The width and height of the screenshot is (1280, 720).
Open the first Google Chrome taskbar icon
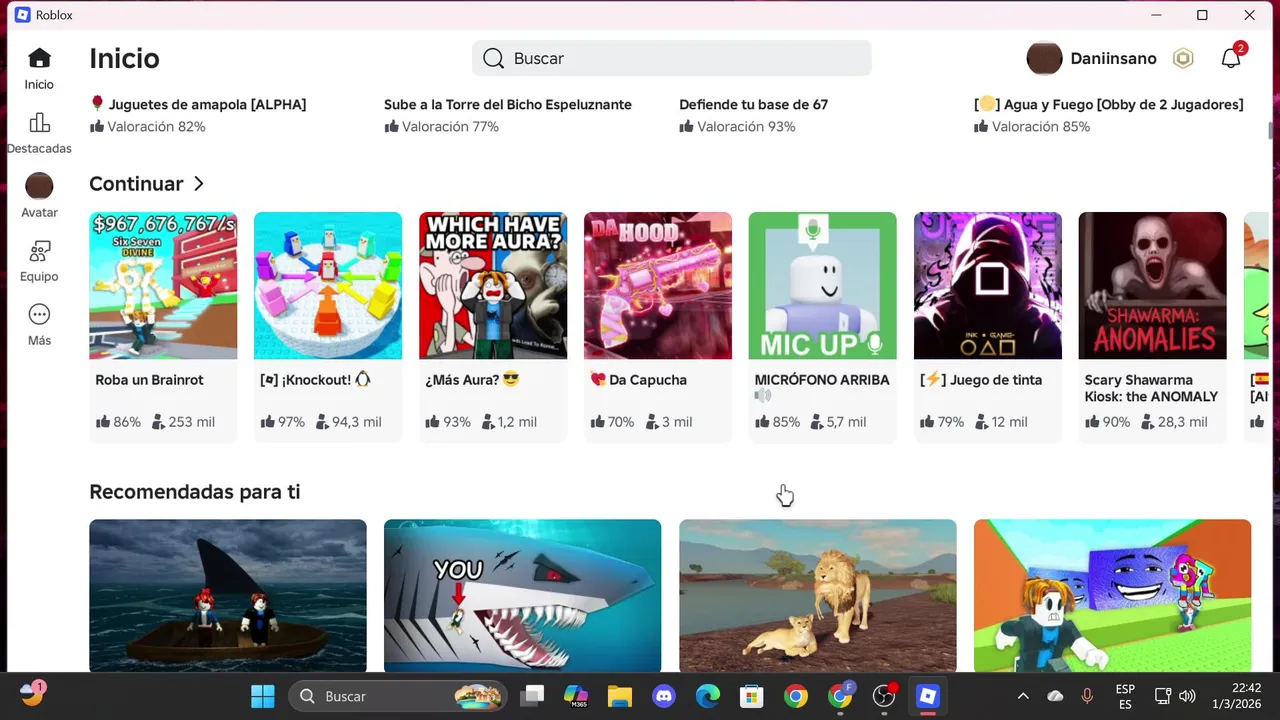(796, 696)
